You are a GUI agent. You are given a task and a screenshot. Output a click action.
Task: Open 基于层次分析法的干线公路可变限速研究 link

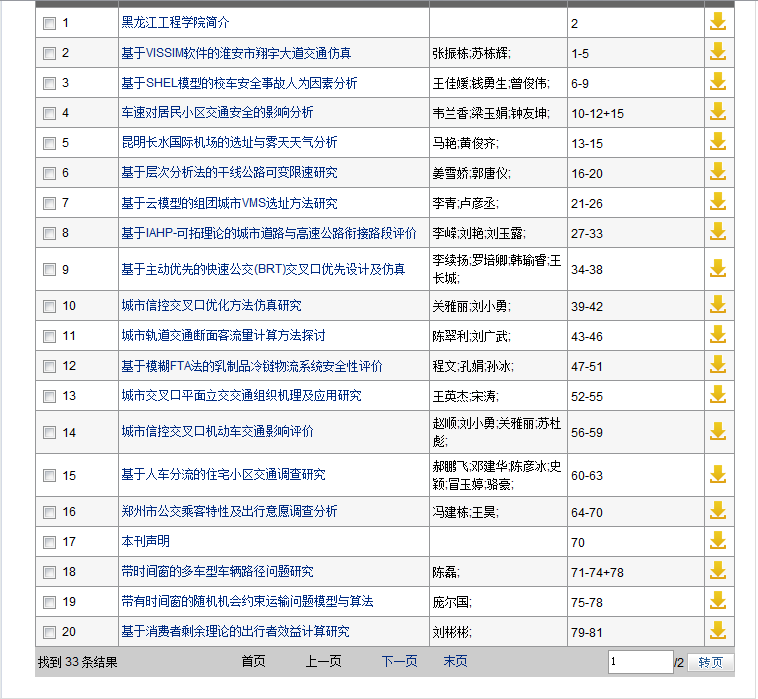(229, 173)
